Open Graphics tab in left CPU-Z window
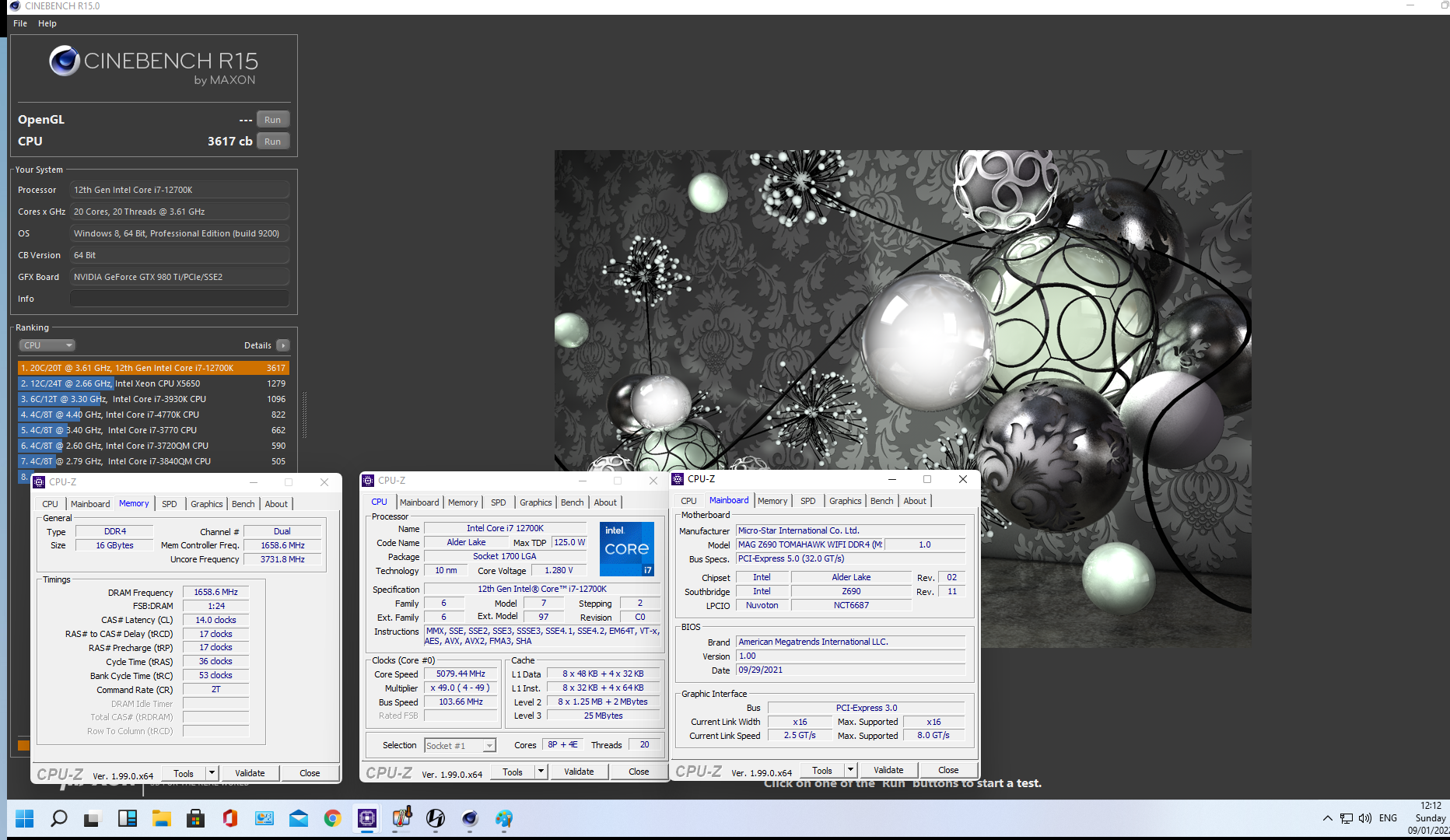 coord(207,504)
